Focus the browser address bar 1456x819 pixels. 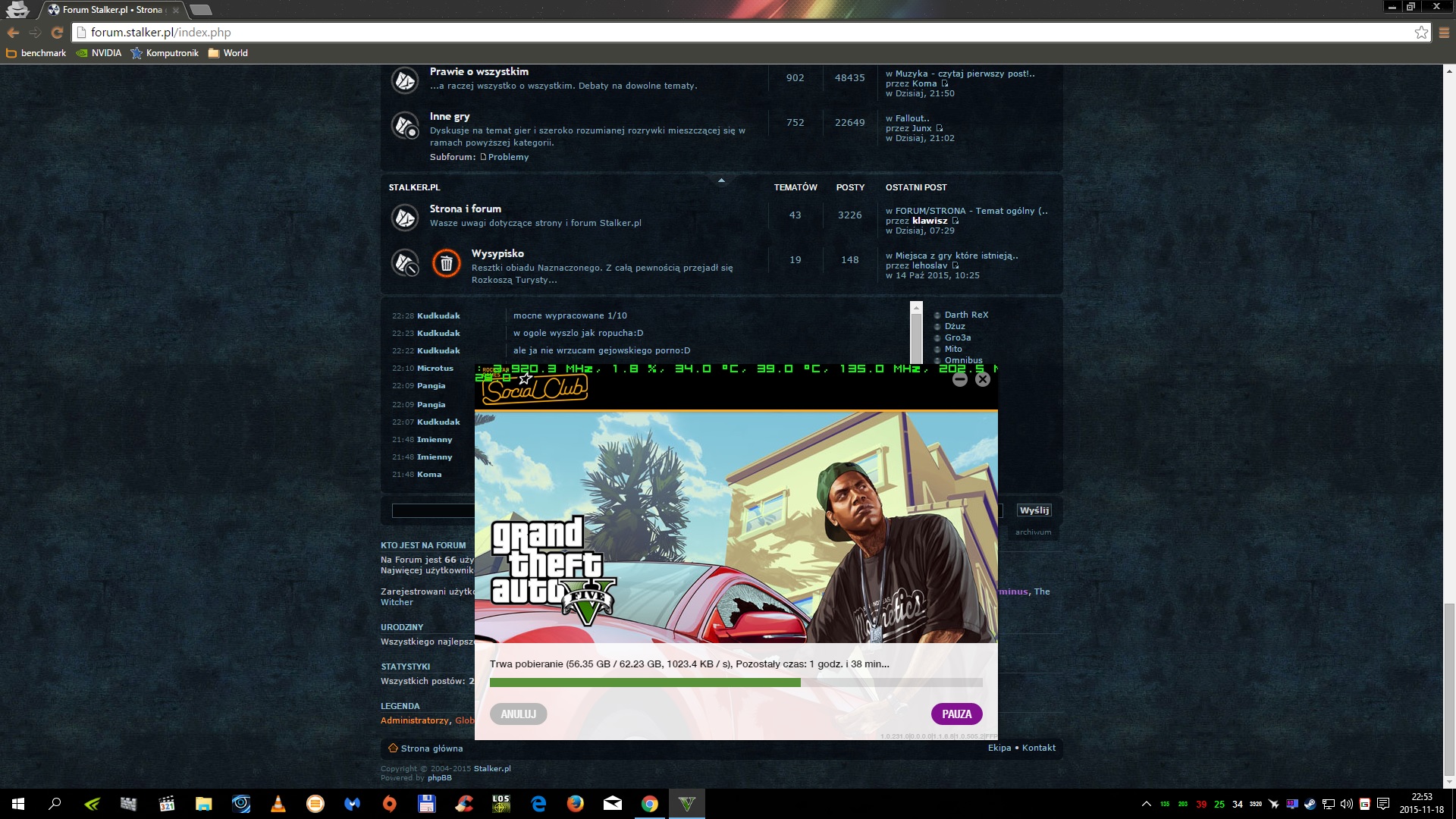tap(743, 33)
